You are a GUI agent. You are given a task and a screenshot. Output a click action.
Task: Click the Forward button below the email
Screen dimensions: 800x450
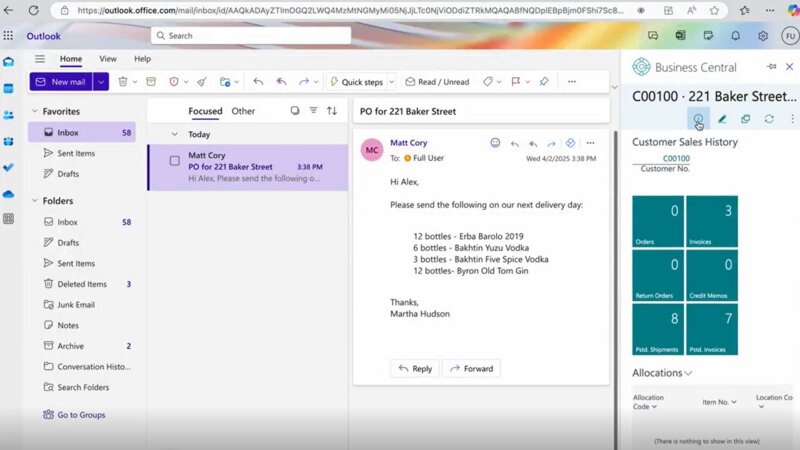(x=471, y=368)
